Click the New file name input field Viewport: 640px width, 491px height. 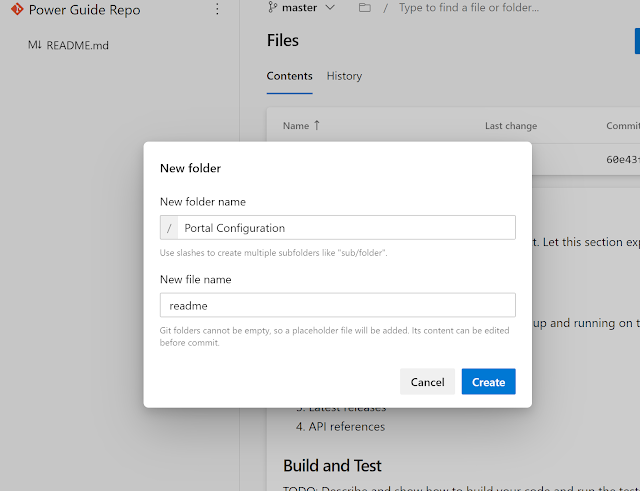337,305
